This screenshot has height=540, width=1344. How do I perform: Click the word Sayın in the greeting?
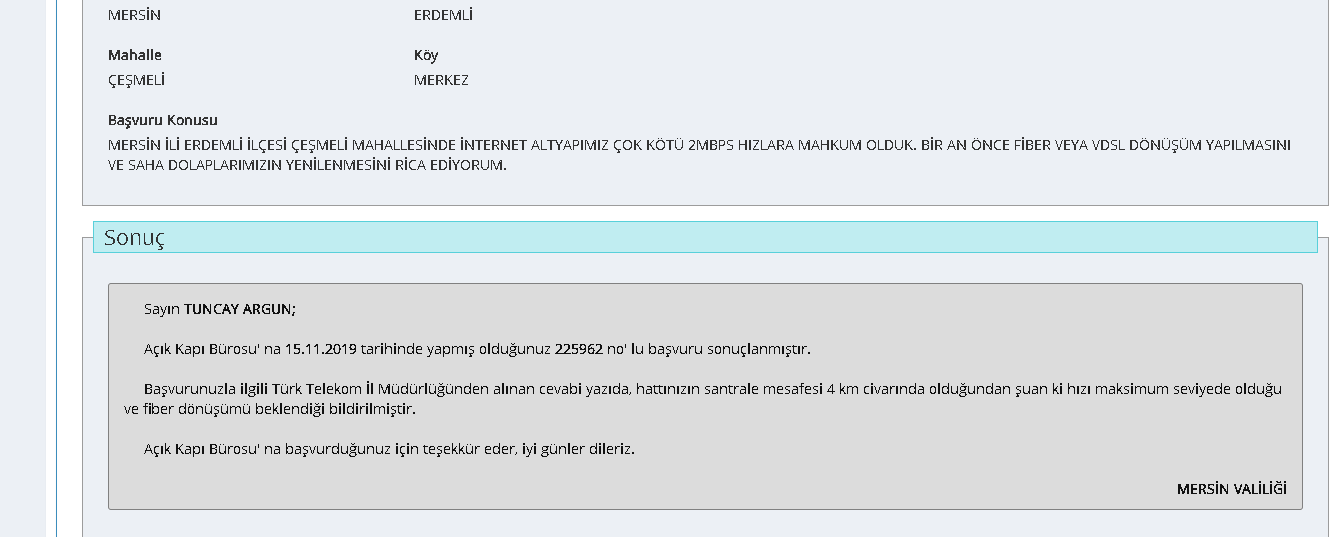point(162,309)
